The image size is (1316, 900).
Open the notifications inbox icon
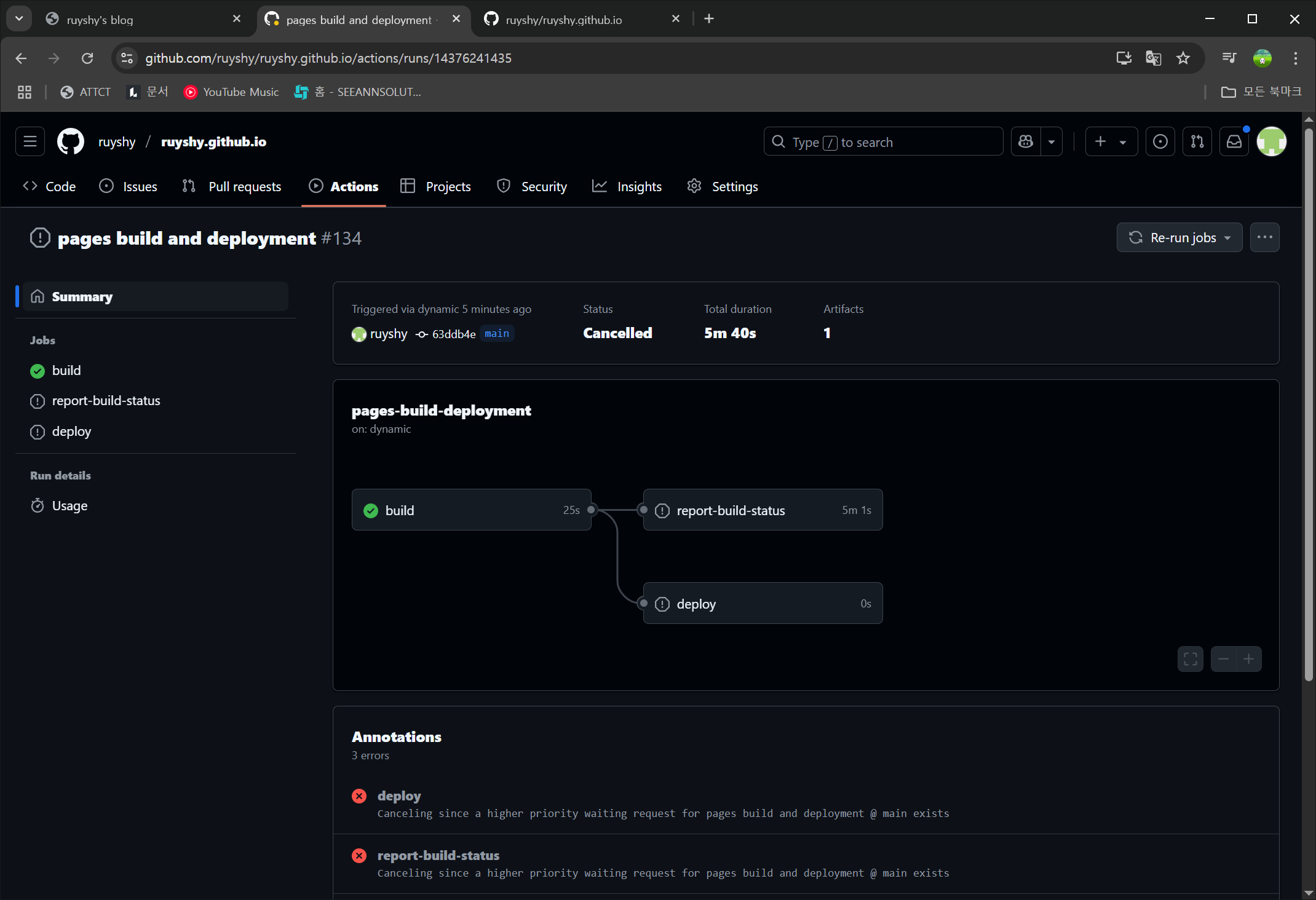click(x=1234, y=141)
